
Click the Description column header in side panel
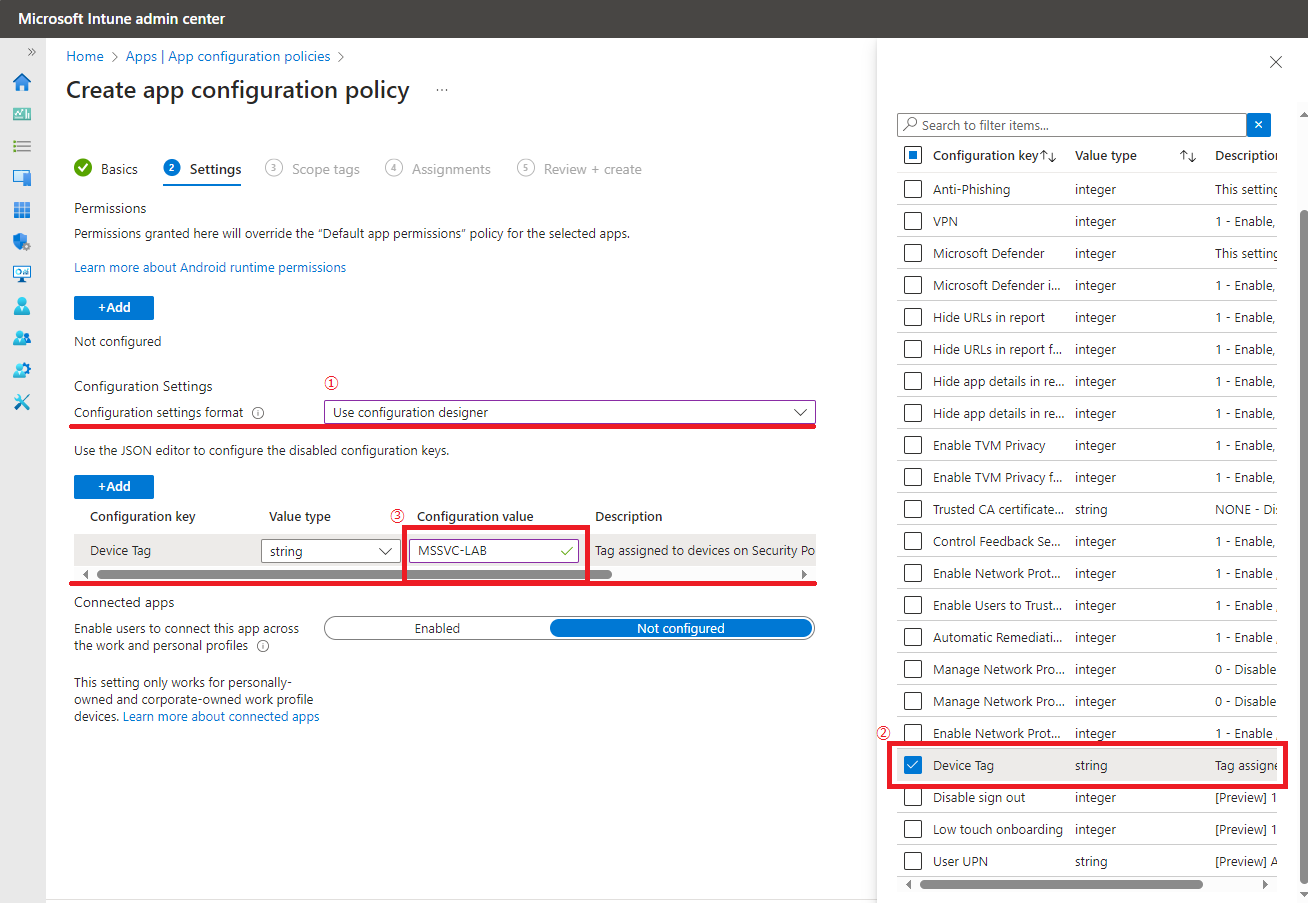tap(1246, 156)
